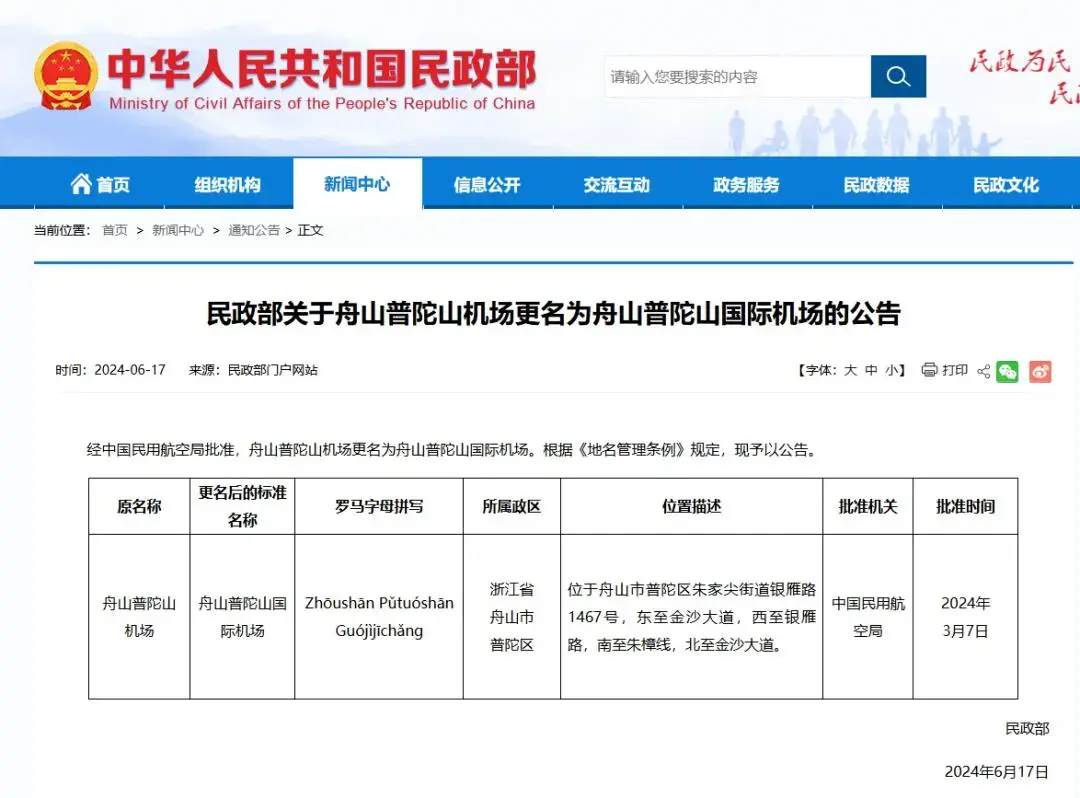Open the 信息公开 menu
The width and height of the screenshot is (1080, 798).
pos(487,183)
